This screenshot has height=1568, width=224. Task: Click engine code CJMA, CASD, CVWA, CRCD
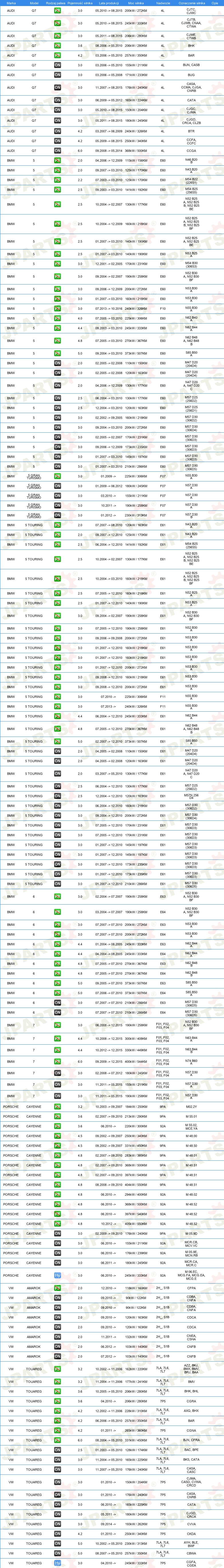(x=191, y=1482)
